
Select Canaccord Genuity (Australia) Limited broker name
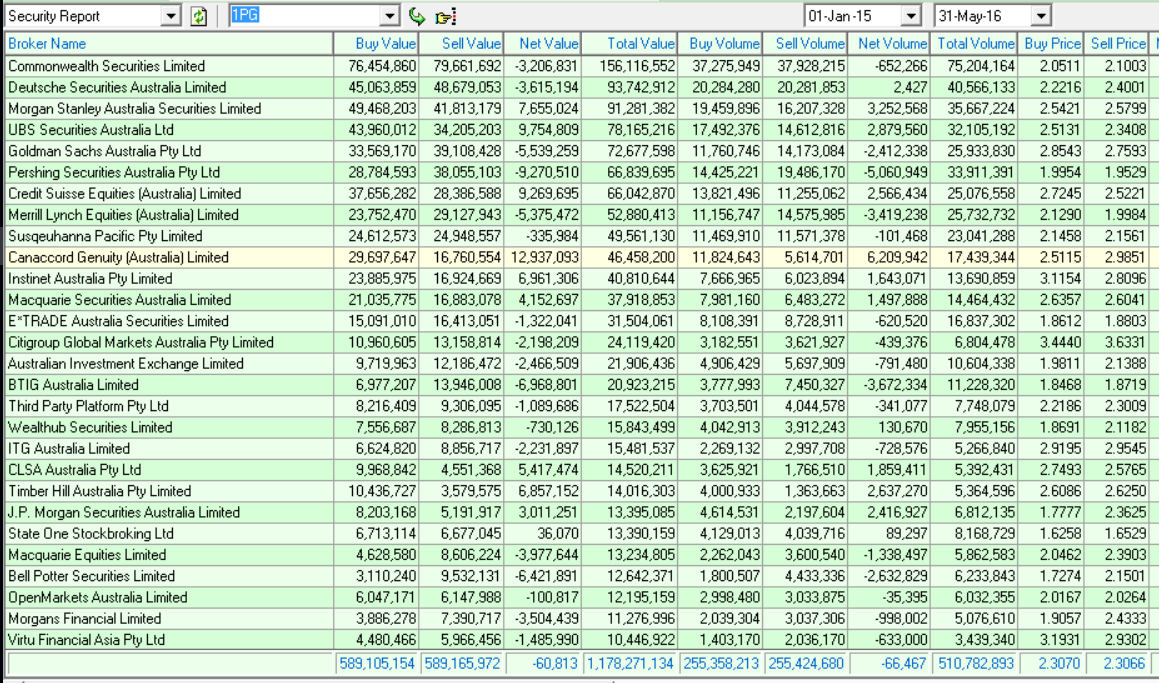click(118, 257)
